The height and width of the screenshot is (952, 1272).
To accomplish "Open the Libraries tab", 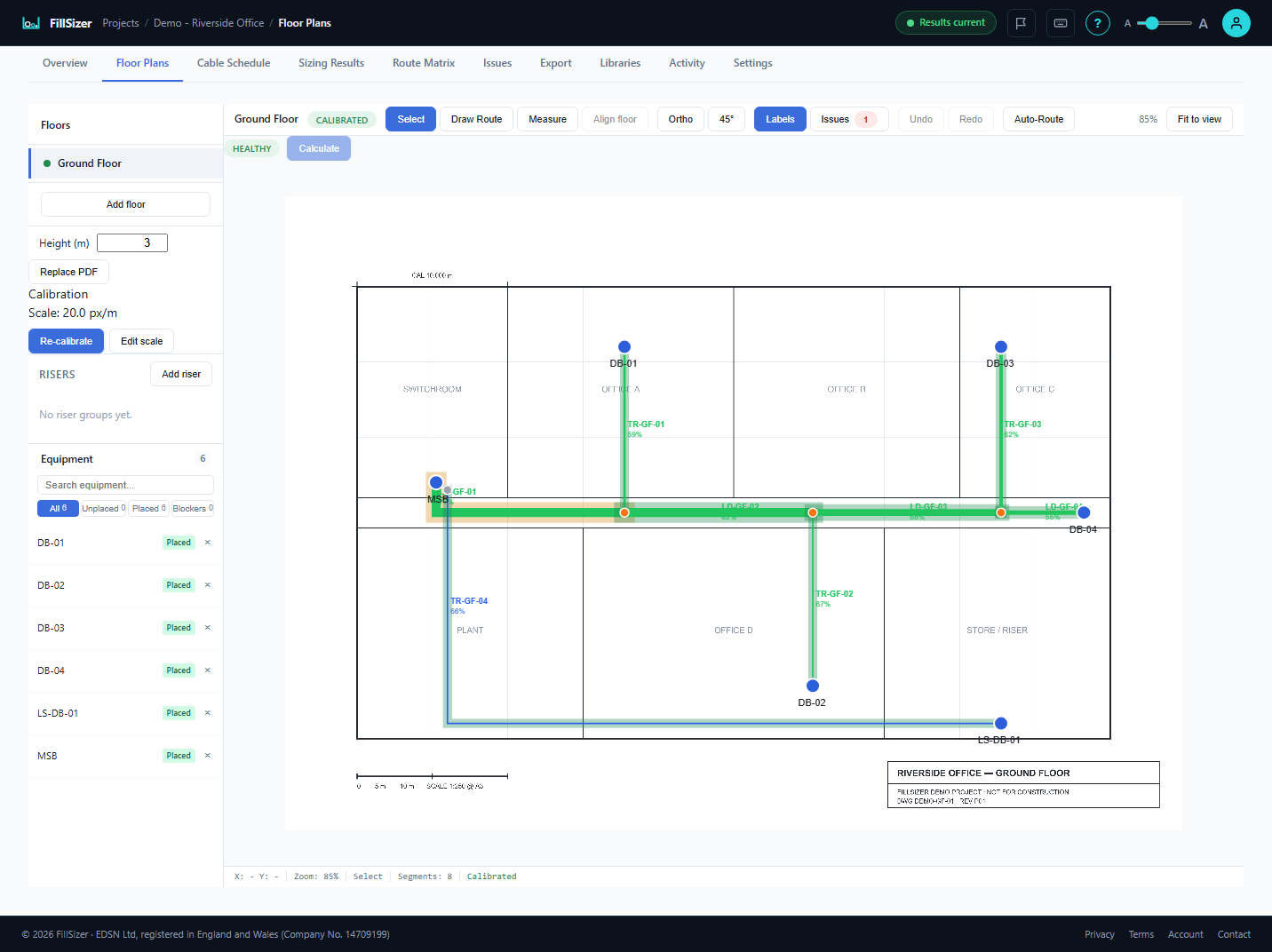I will 620,63.
